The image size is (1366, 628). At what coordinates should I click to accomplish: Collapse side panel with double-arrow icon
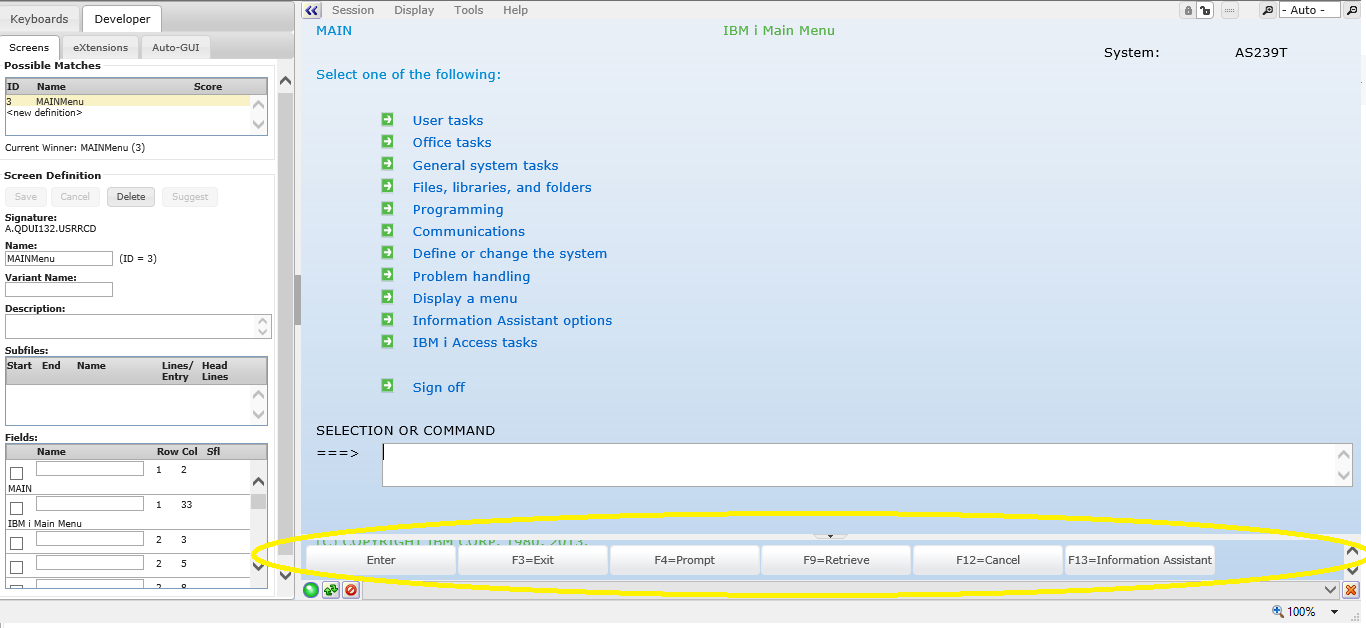tap(311, 10)
